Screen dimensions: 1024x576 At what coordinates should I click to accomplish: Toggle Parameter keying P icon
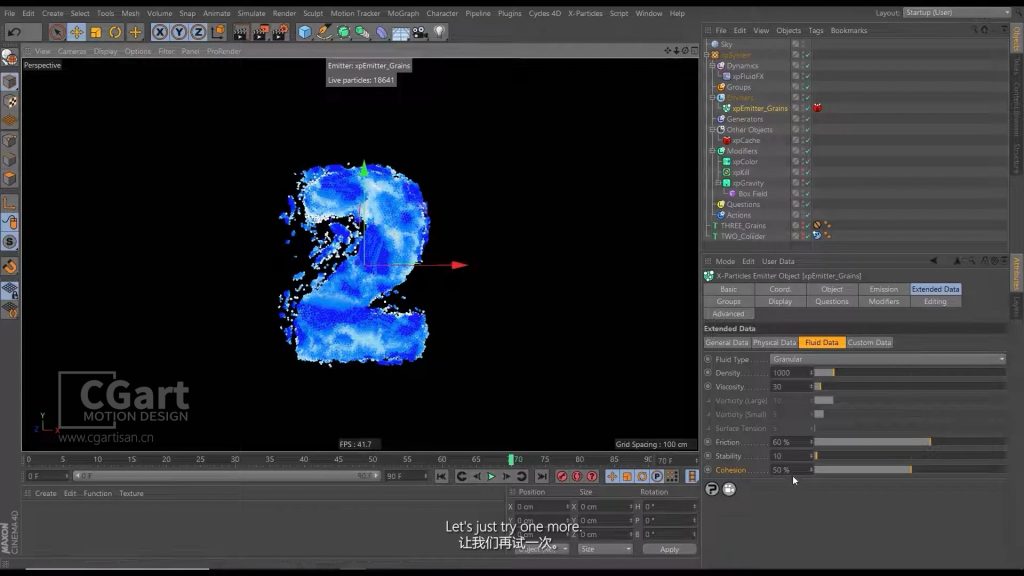(657, 477)
